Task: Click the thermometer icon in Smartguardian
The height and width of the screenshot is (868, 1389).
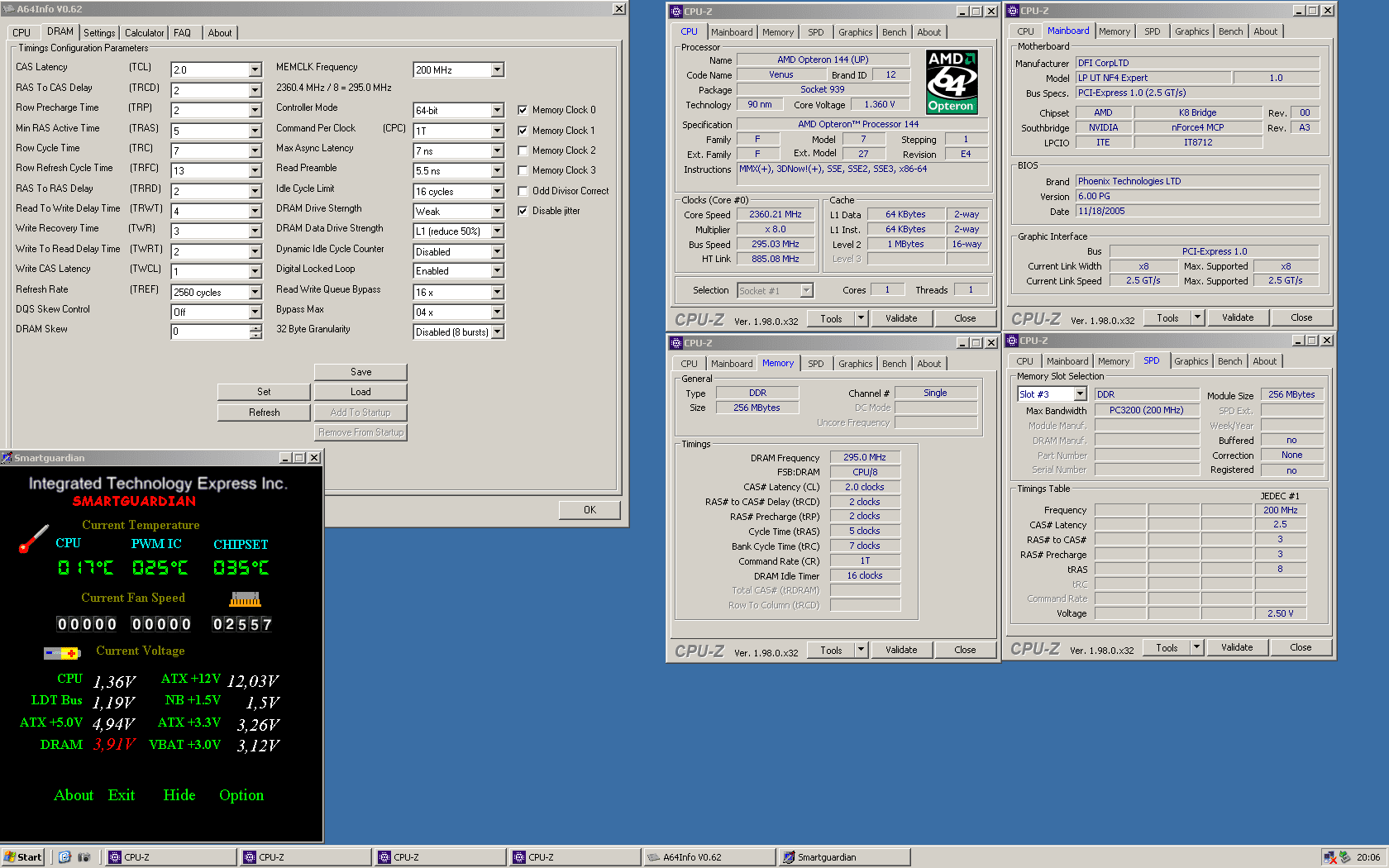Action: [33, 539]
